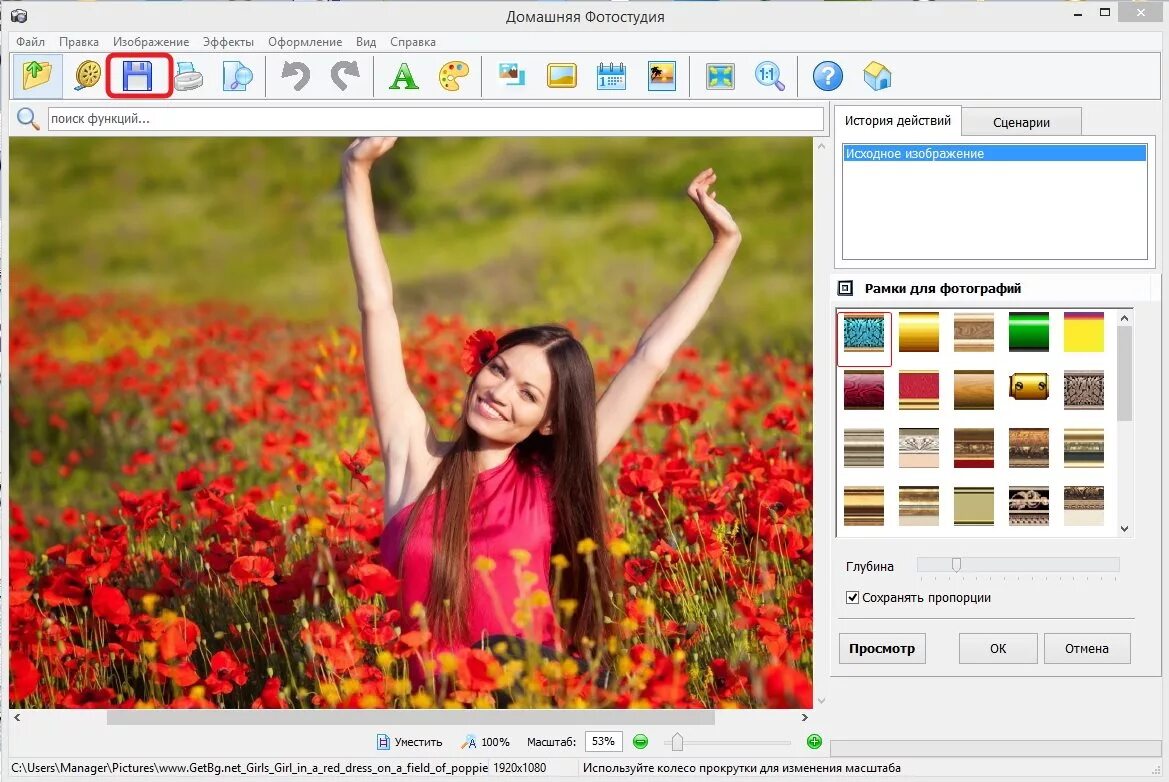1169x782 pixels.
Task: Click the palm sunset postcard icon
Action: click(x=661, y=76)
